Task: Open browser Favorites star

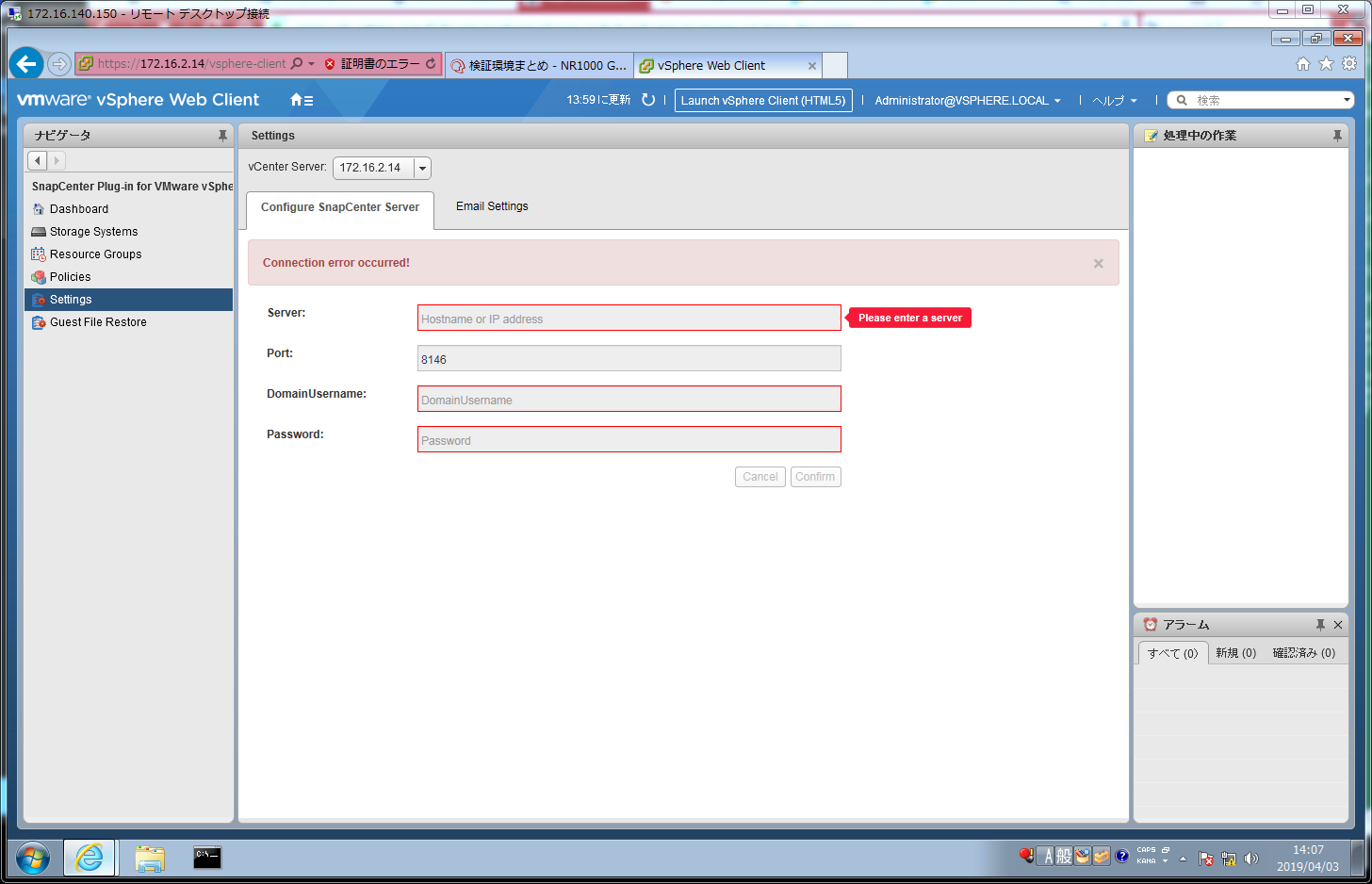Action: pos(1326,64)
